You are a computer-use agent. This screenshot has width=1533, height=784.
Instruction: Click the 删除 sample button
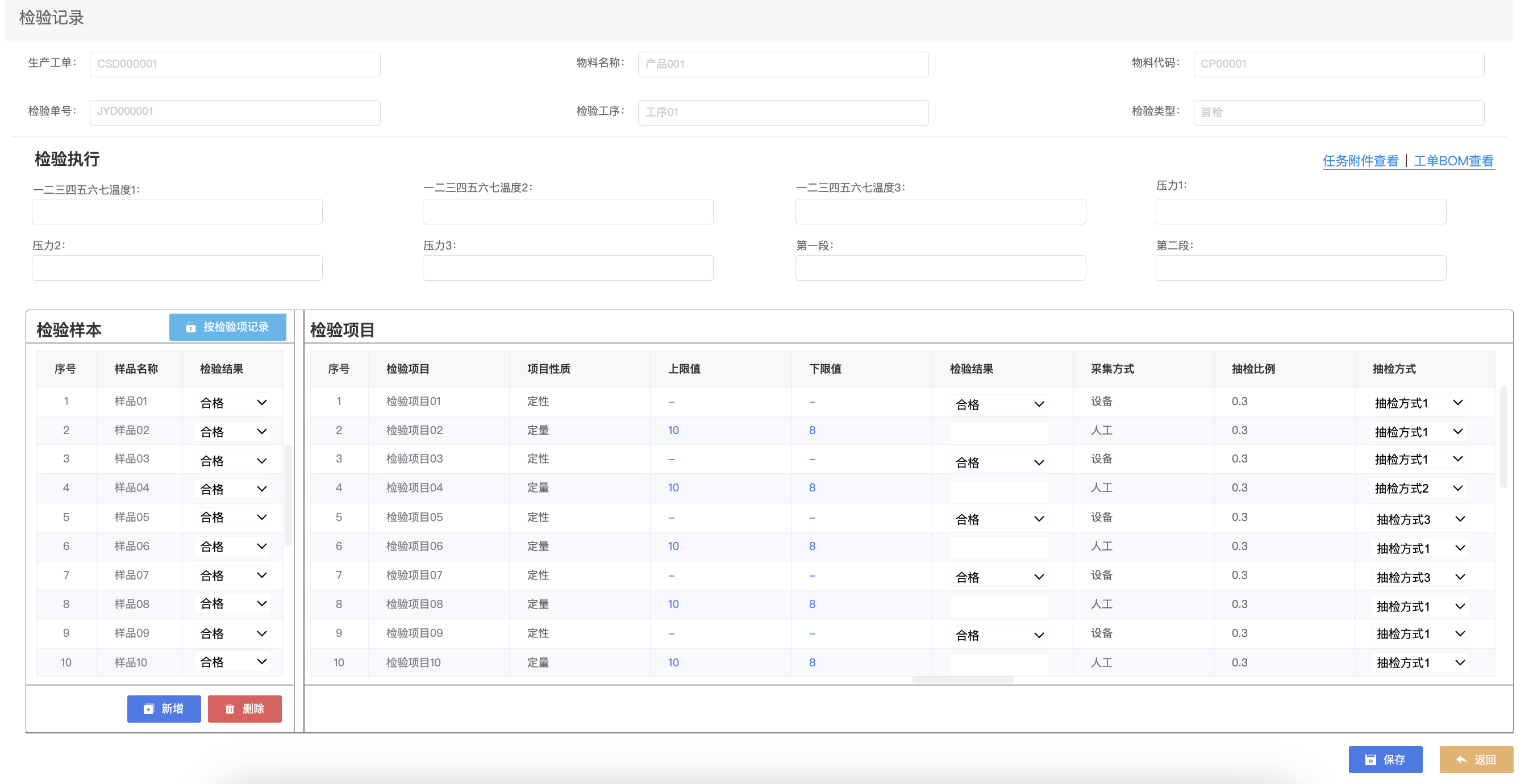tap(244, 708)
